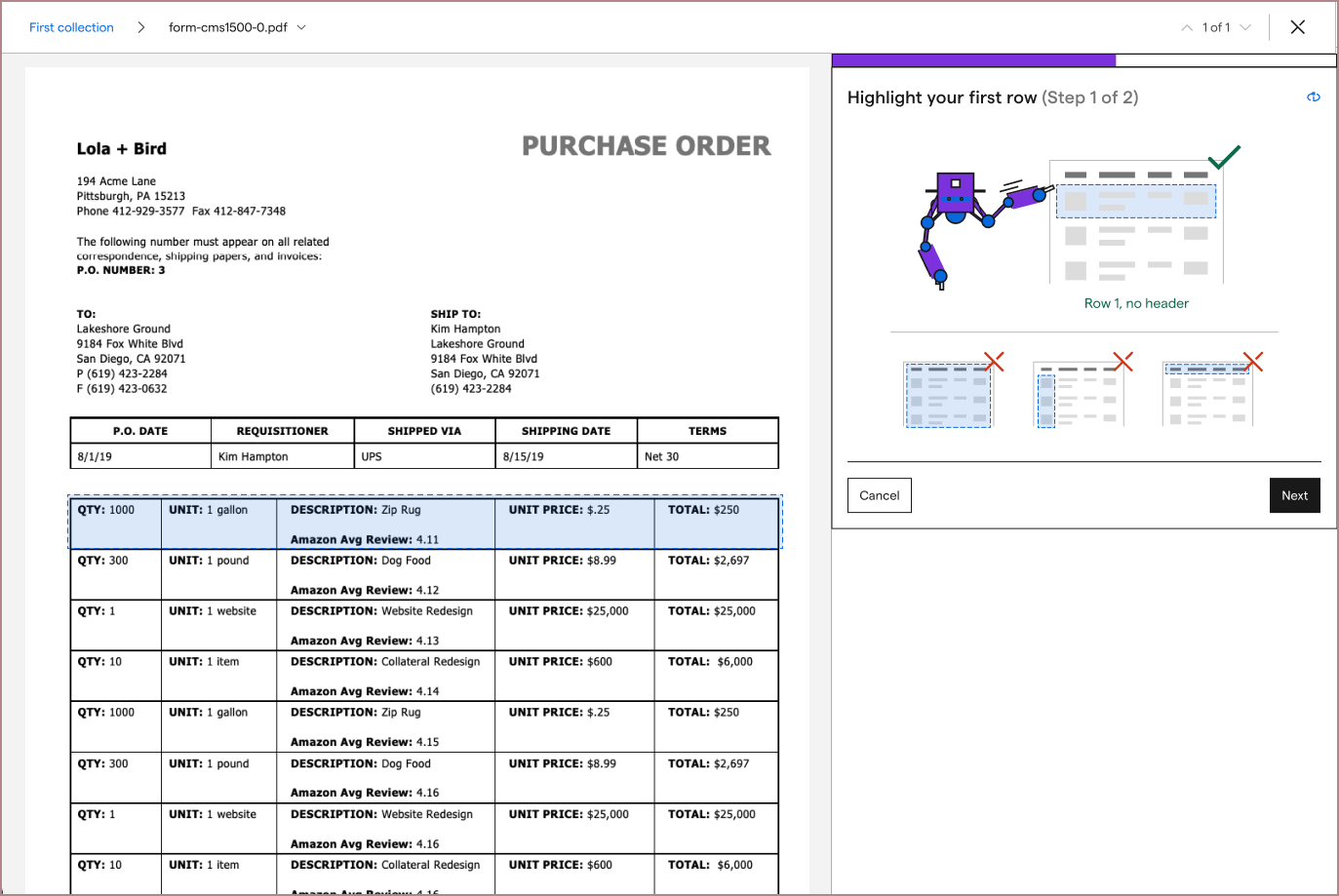Click the replay animation icon
Image resolution: width=1339 pixels, height=896 pixels.
pyautogui.click(x=1314, y=97)
